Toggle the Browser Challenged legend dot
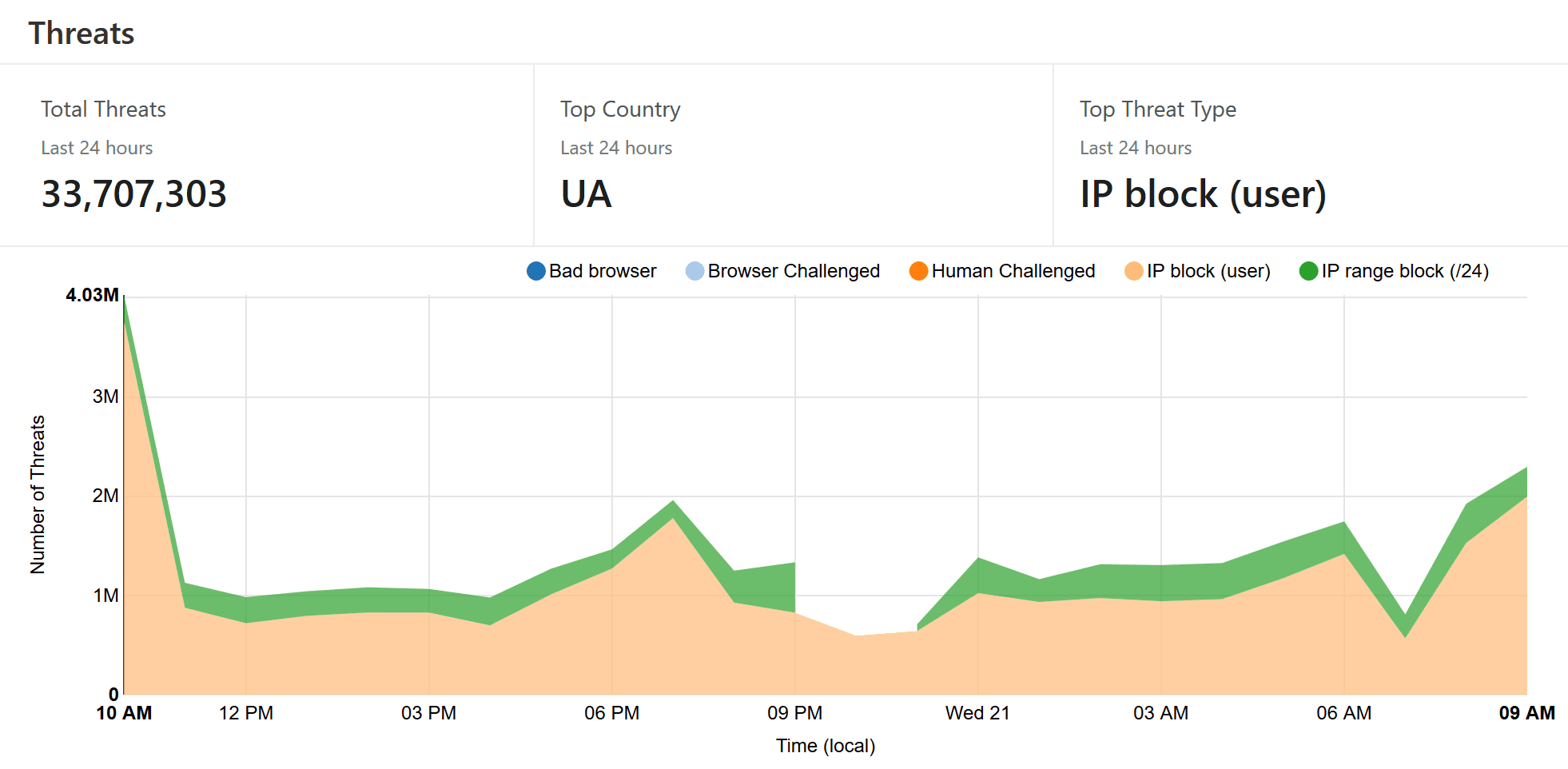 point(695,271)
